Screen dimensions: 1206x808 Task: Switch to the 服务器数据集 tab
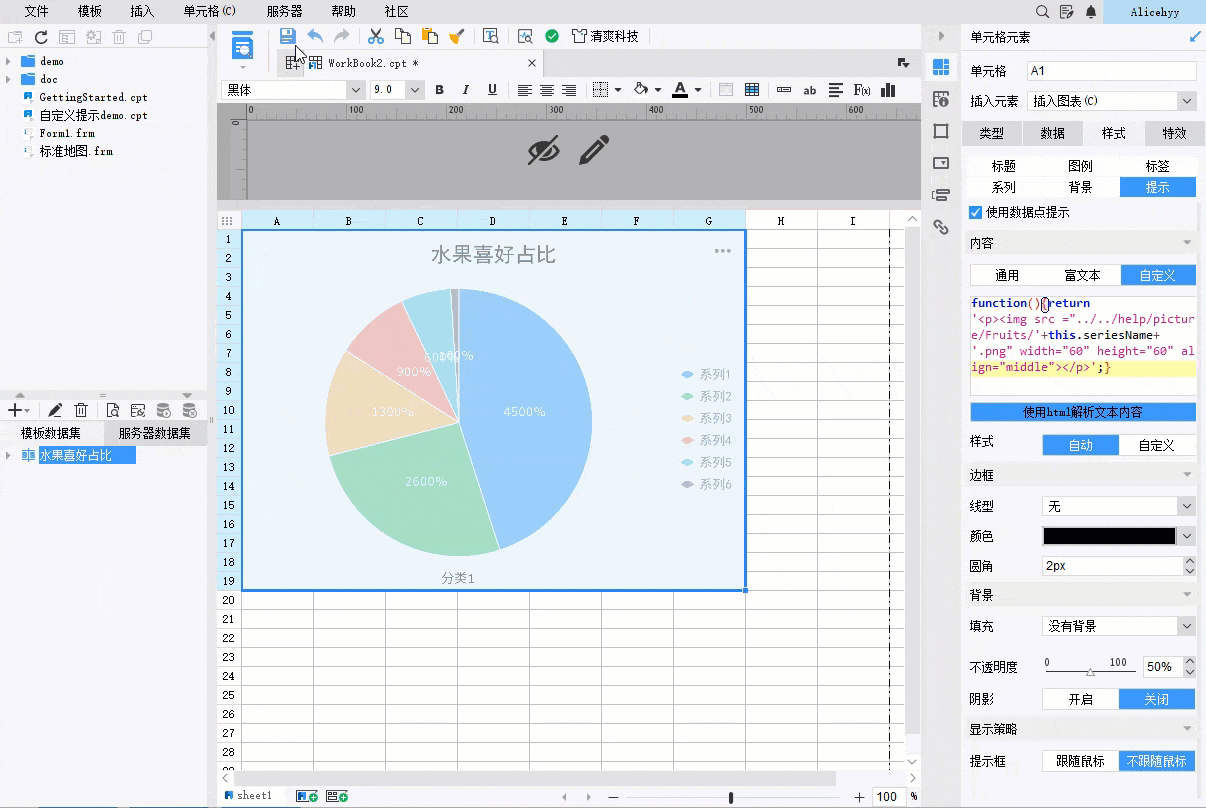point(154,433)
